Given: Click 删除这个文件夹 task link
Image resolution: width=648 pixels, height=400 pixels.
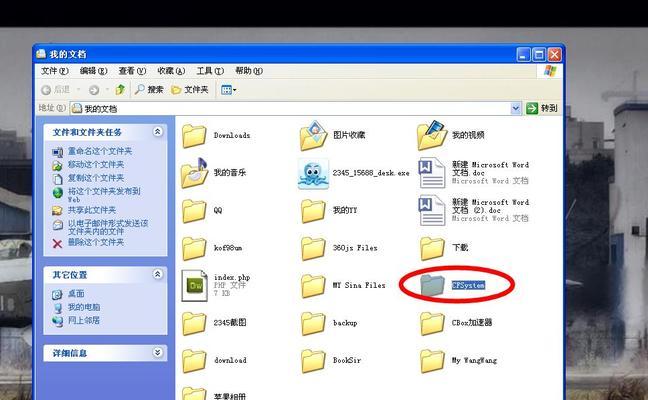Looking at the screenshot, I should [x=96, y=242].
